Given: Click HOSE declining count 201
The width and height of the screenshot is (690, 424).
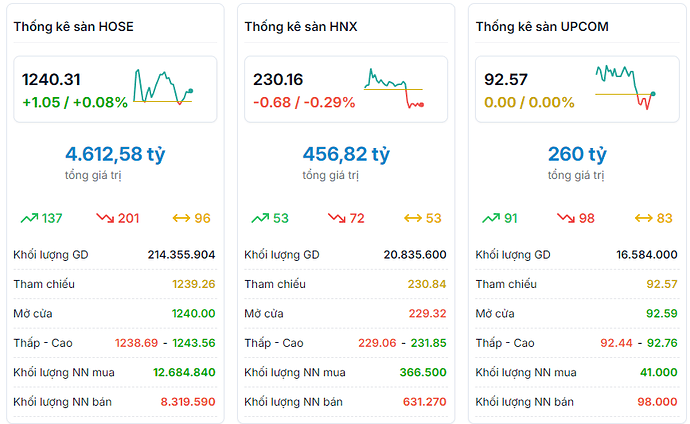Looking at the screenshot, I should [128, 219].
